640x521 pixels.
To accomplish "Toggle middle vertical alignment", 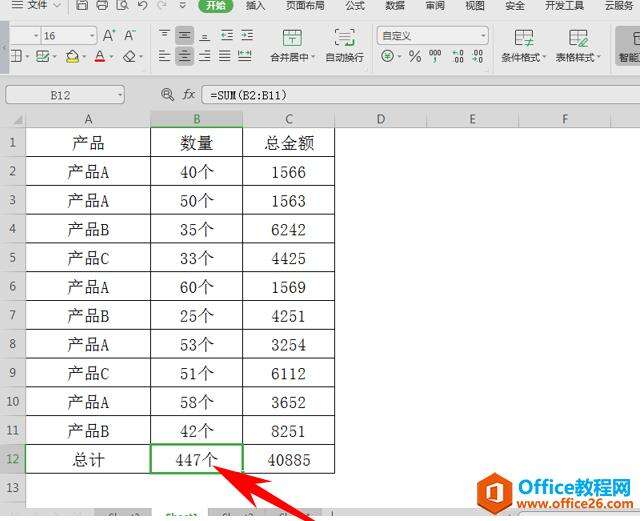I will pyautogui.click(x=184, y=36).
